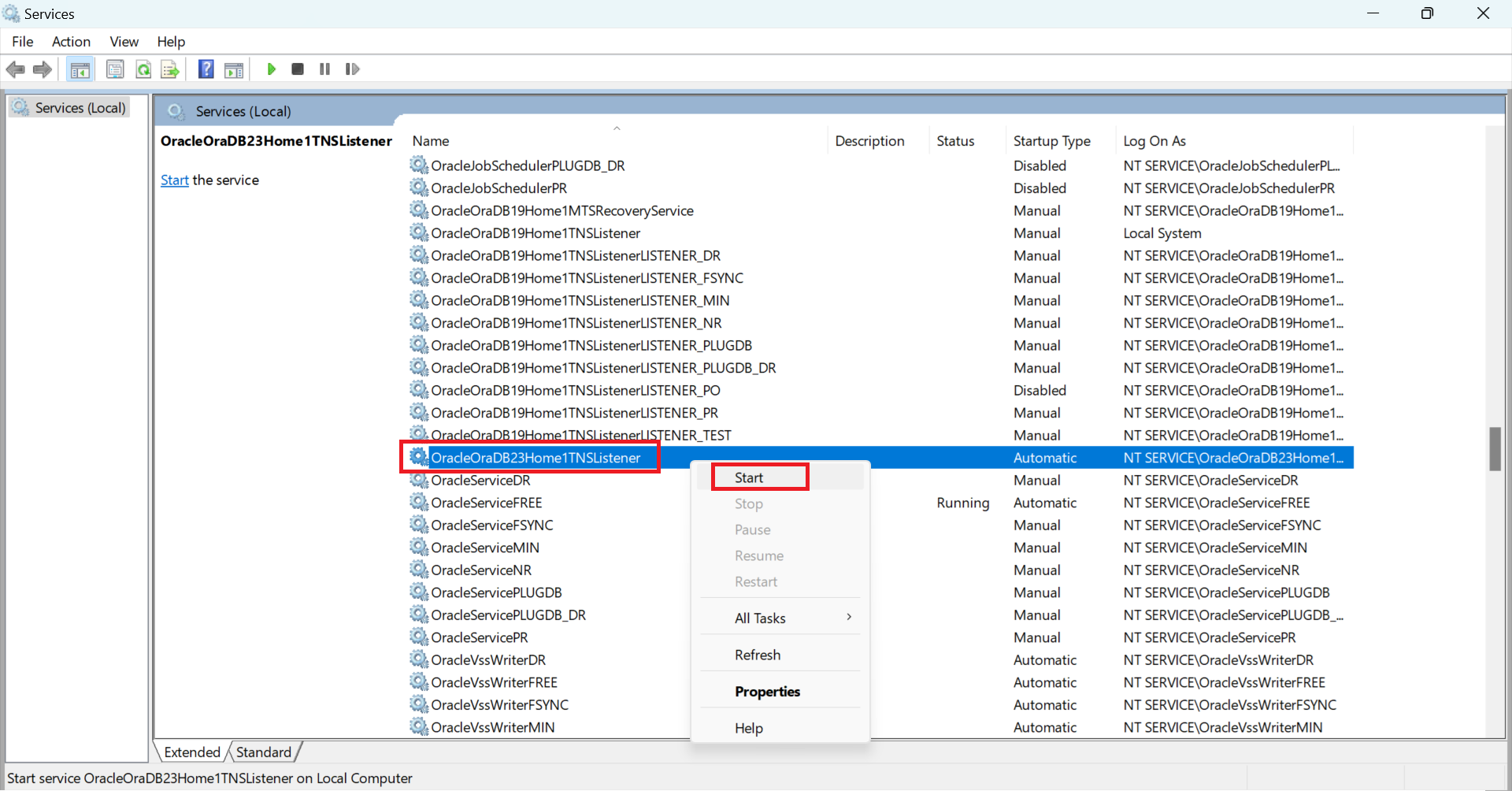
Task: Select the OracleOraDB19Home1TNSListenerLISTENER_MIN service row
Action: 880,300
